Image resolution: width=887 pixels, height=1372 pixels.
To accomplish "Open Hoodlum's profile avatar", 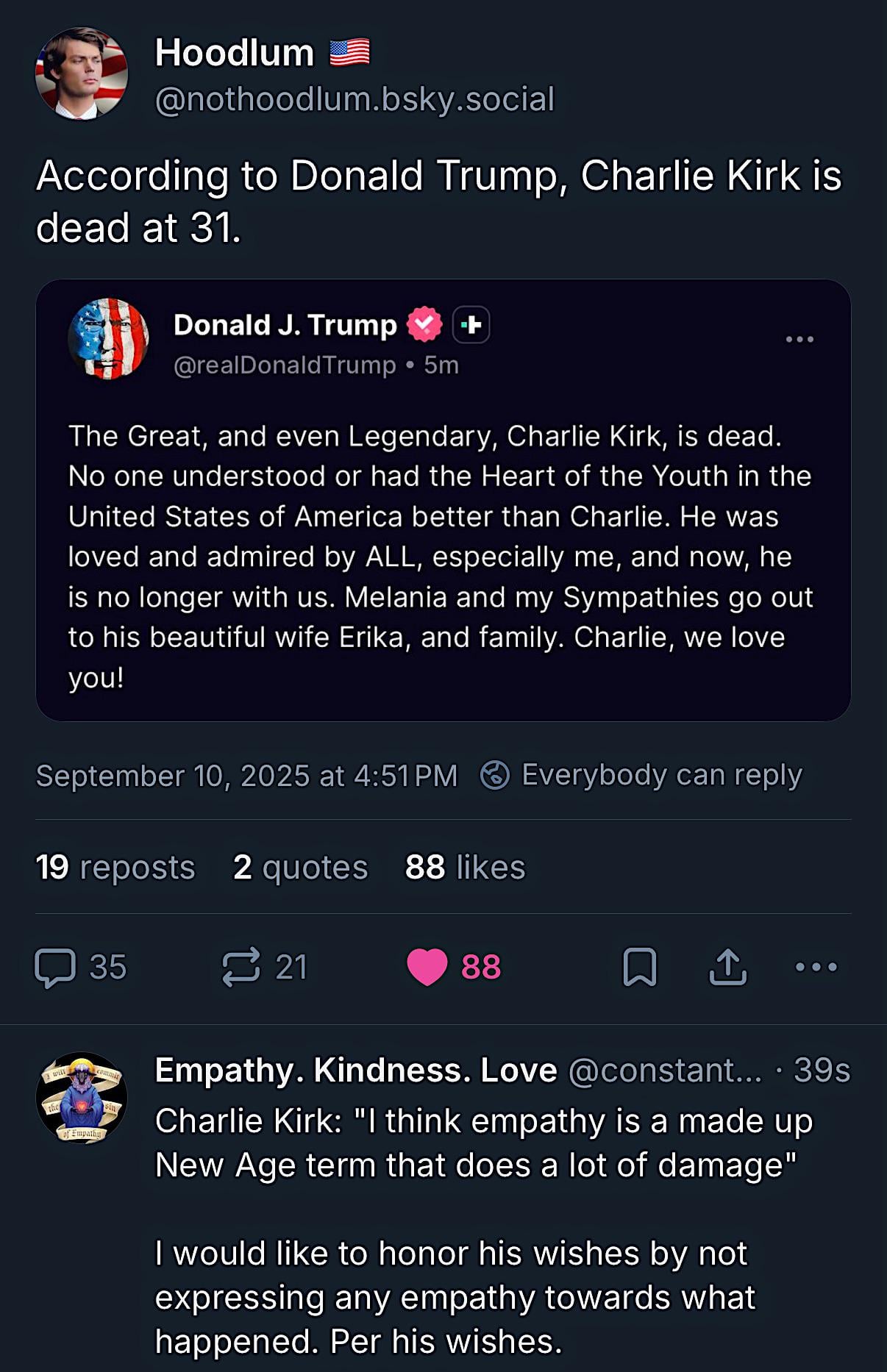I will [x=82, y=74].
